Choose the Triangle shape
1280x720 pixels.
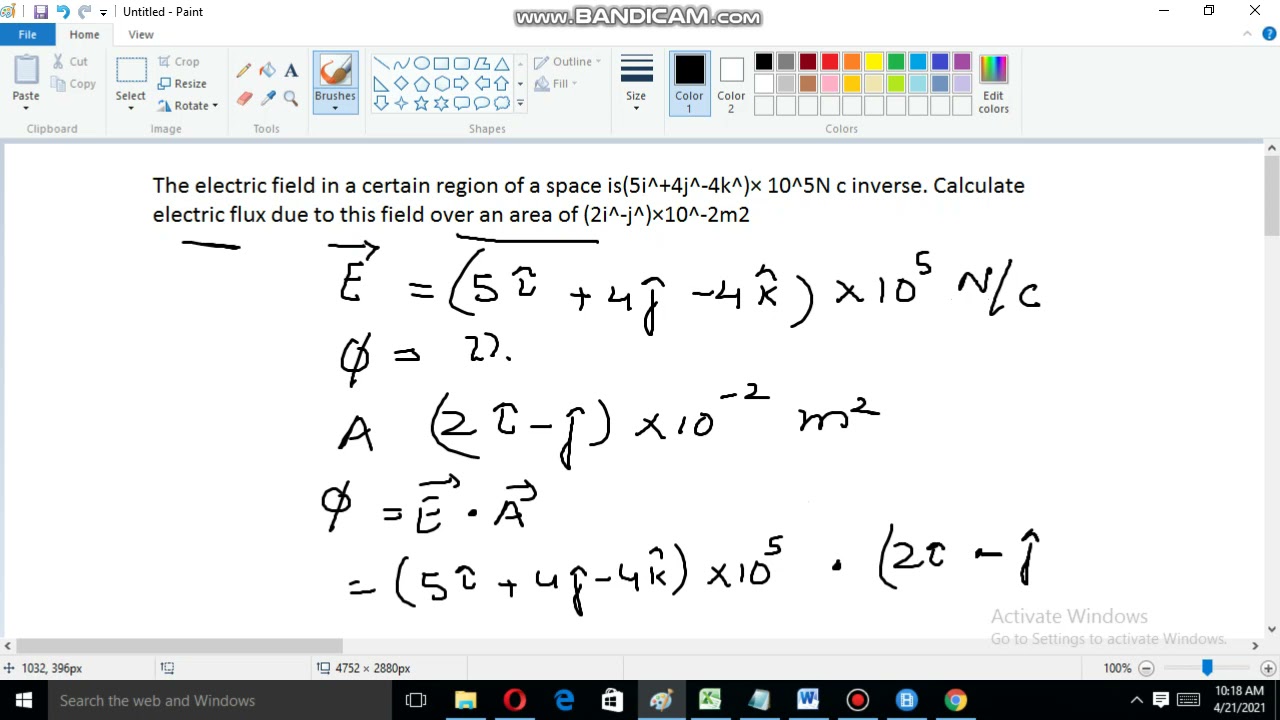pos(501,63)
